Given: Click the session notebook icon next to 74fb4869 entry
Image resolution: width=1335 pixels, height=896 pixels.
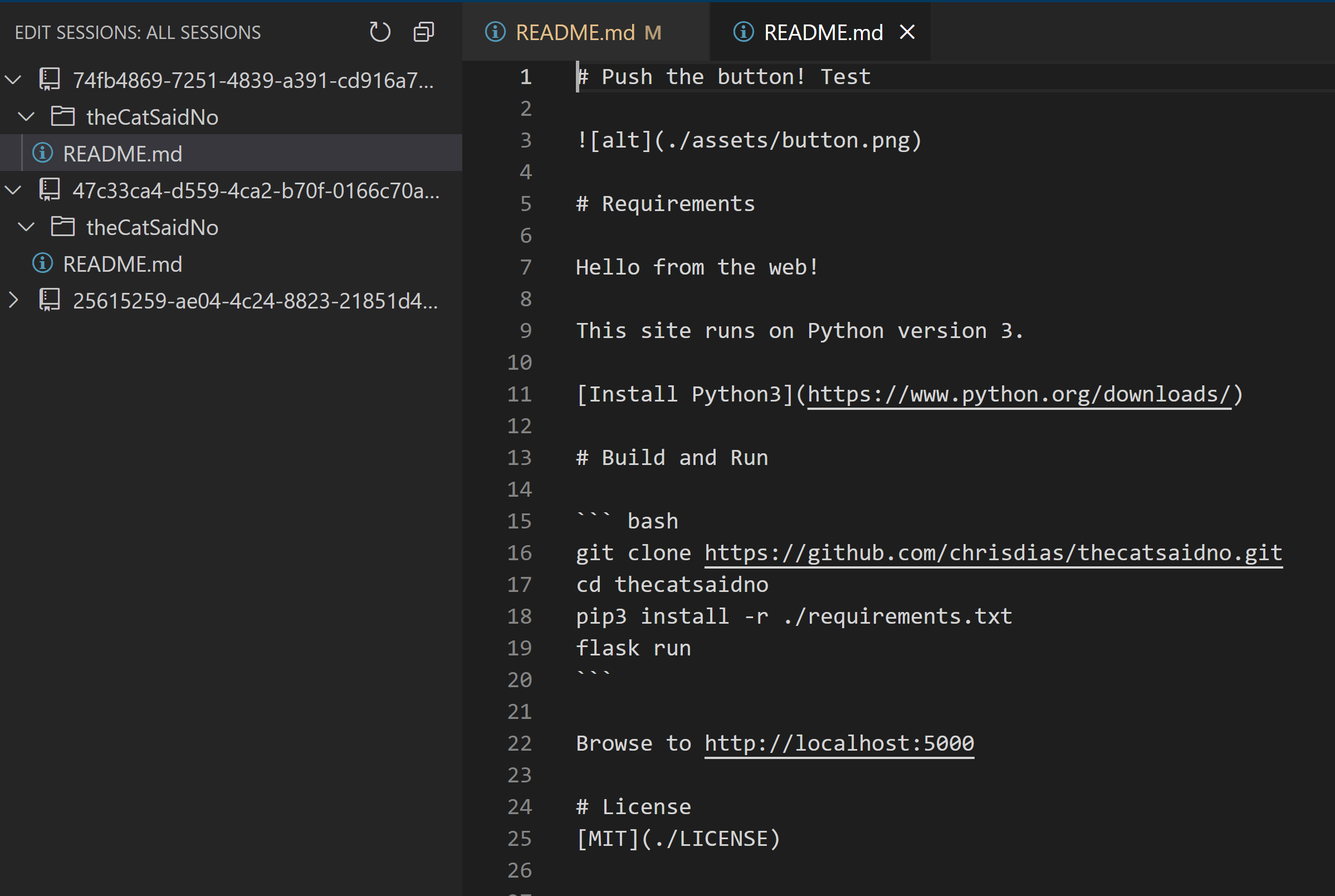Looking at the screenshot, I should pos(50,80).
